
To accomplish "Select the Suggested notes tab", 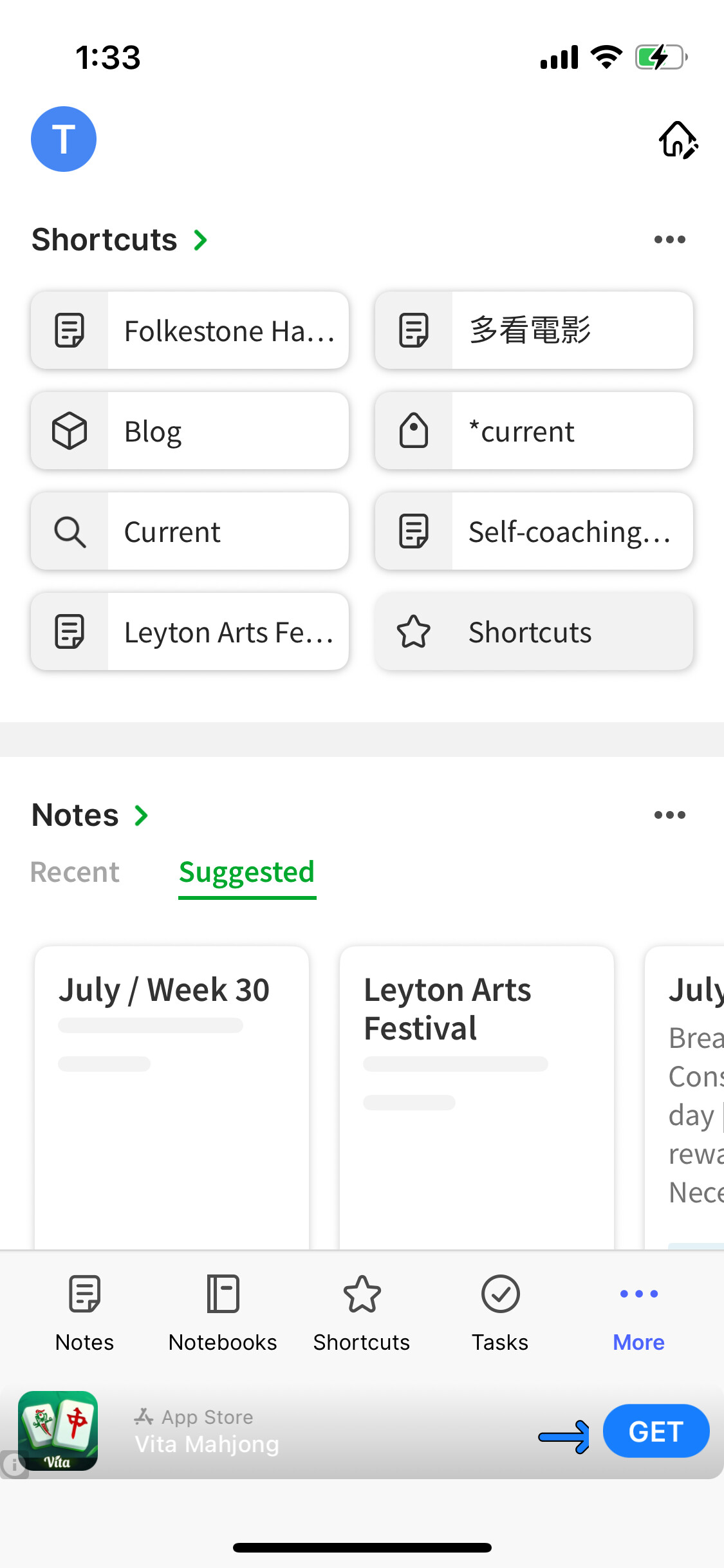I will click(x=246, y=873).
